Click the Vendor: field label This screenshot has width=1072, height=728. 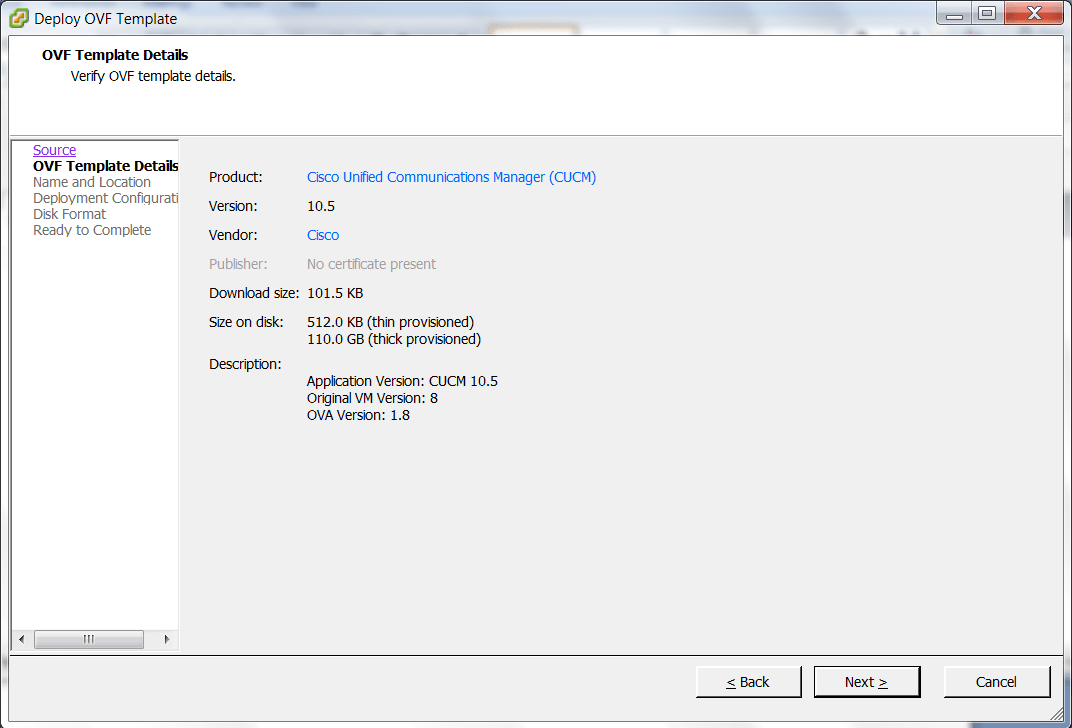tap(233, 235)
